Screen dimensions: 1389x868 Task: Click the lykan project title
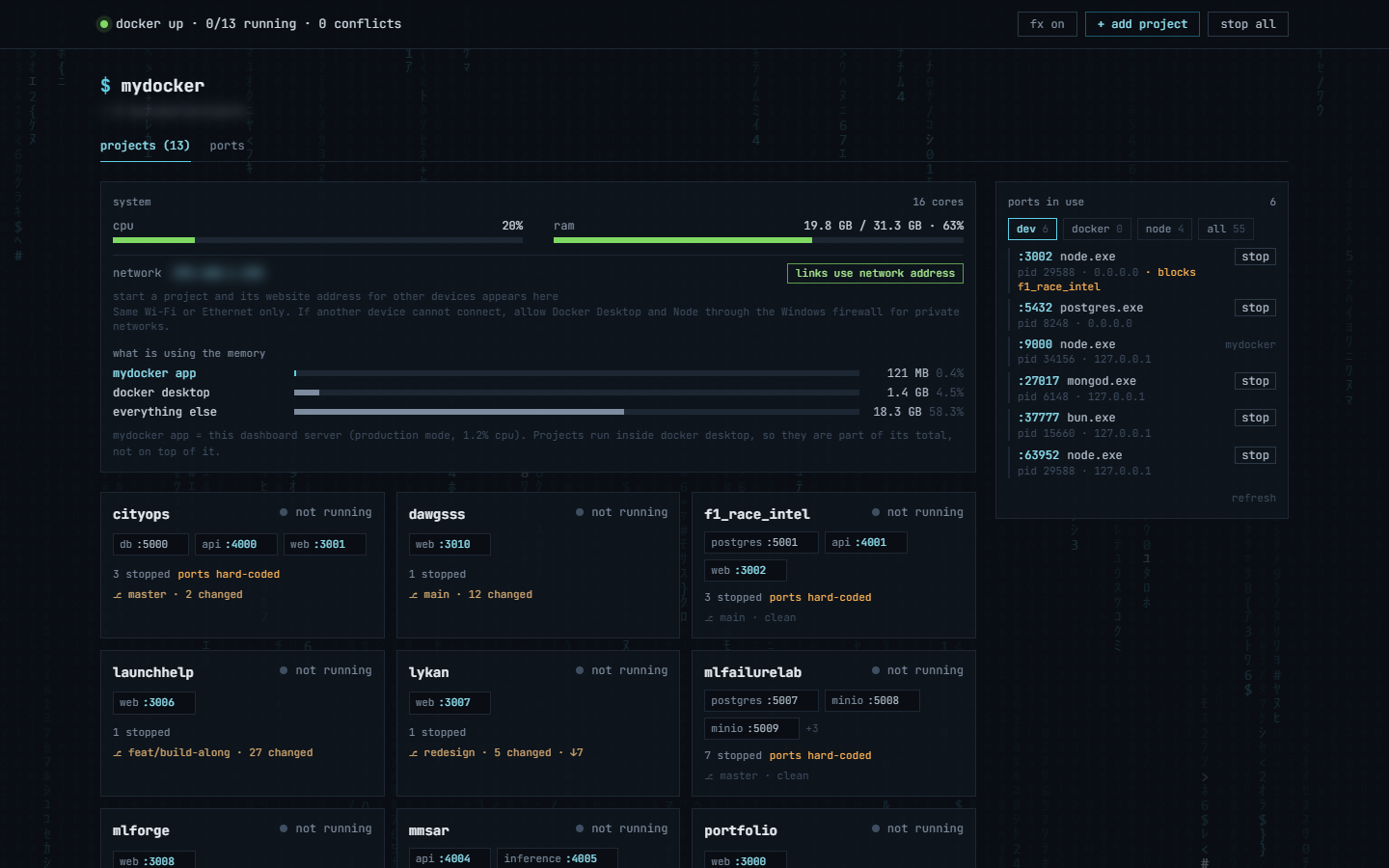tap(428, 672)
